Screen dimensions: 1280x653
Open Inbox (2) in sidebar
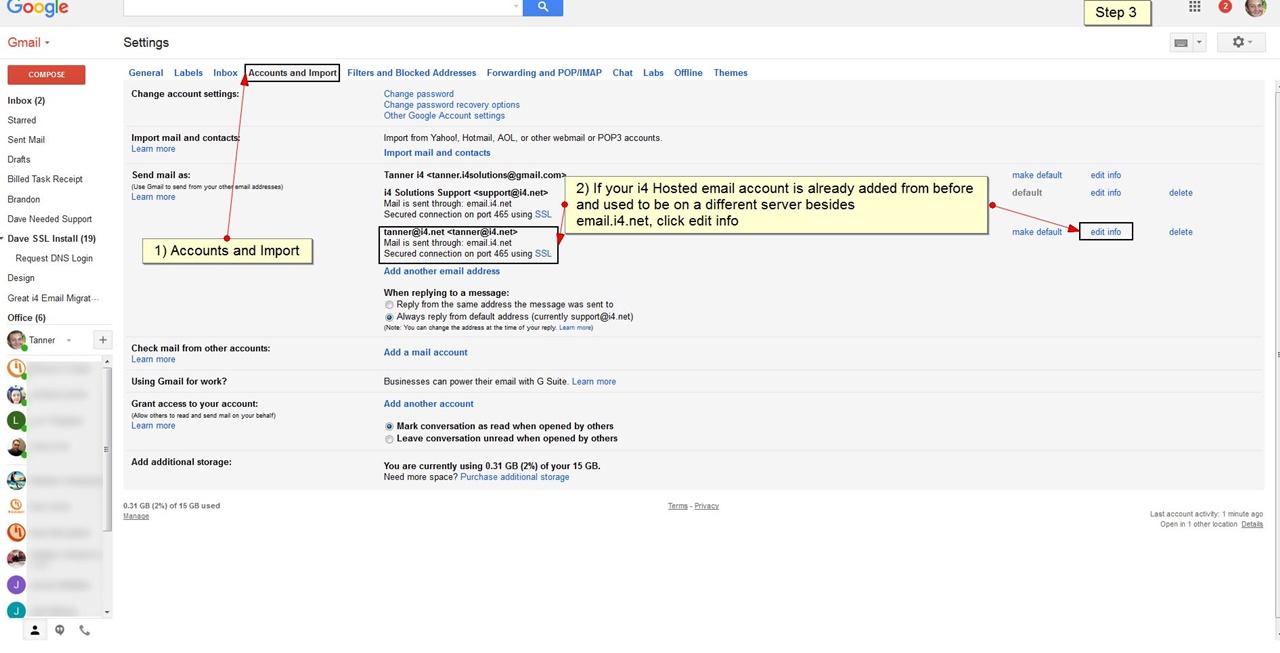(26, 101)
